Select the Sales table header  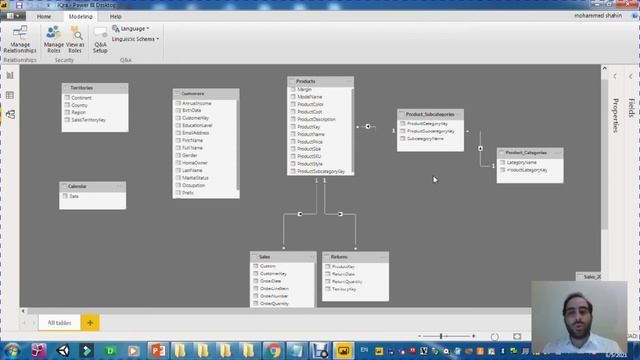(283, 257)
